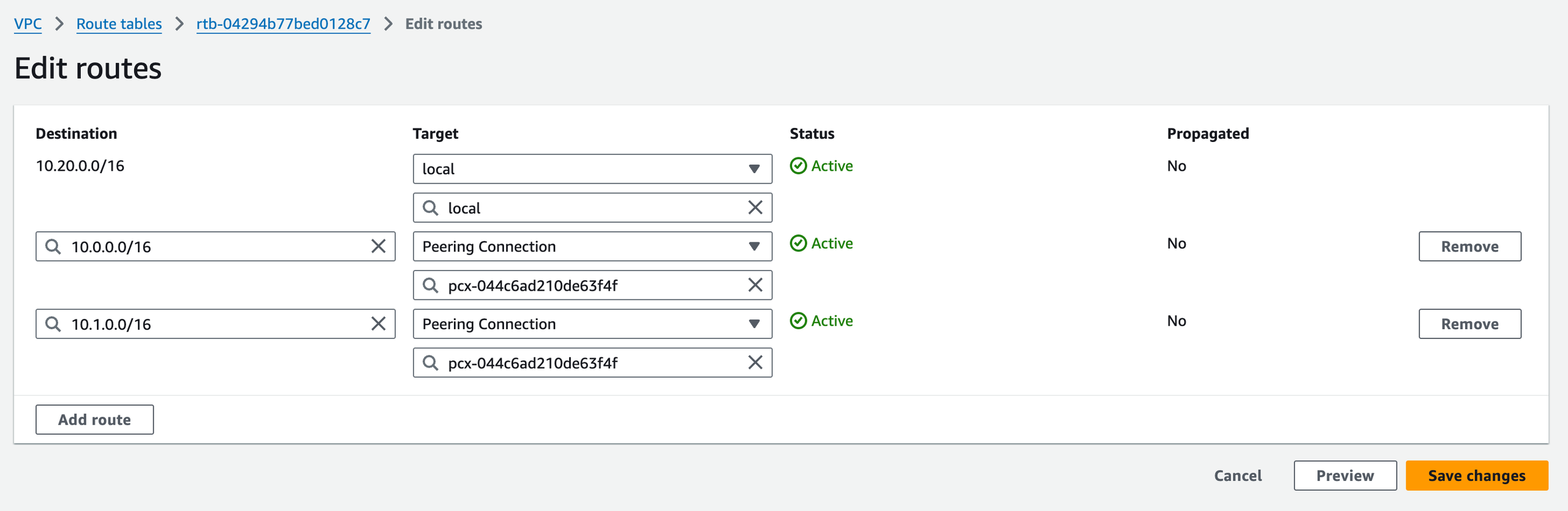
Task: Clear the 10.1.0.0/16 destination field
Action: (x=379, y=324)
